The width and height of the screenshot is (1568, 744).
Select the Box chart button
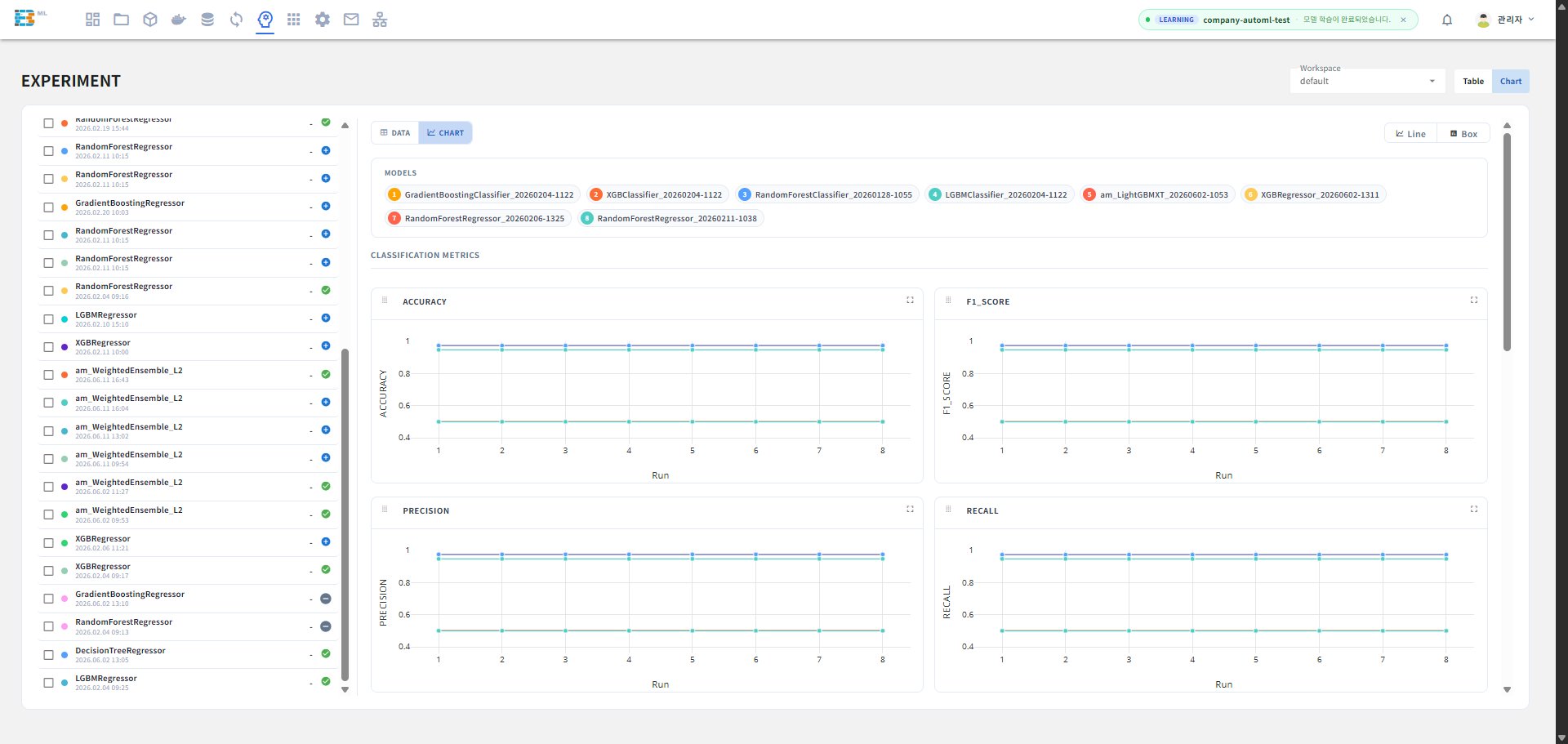click(1463, 134)
